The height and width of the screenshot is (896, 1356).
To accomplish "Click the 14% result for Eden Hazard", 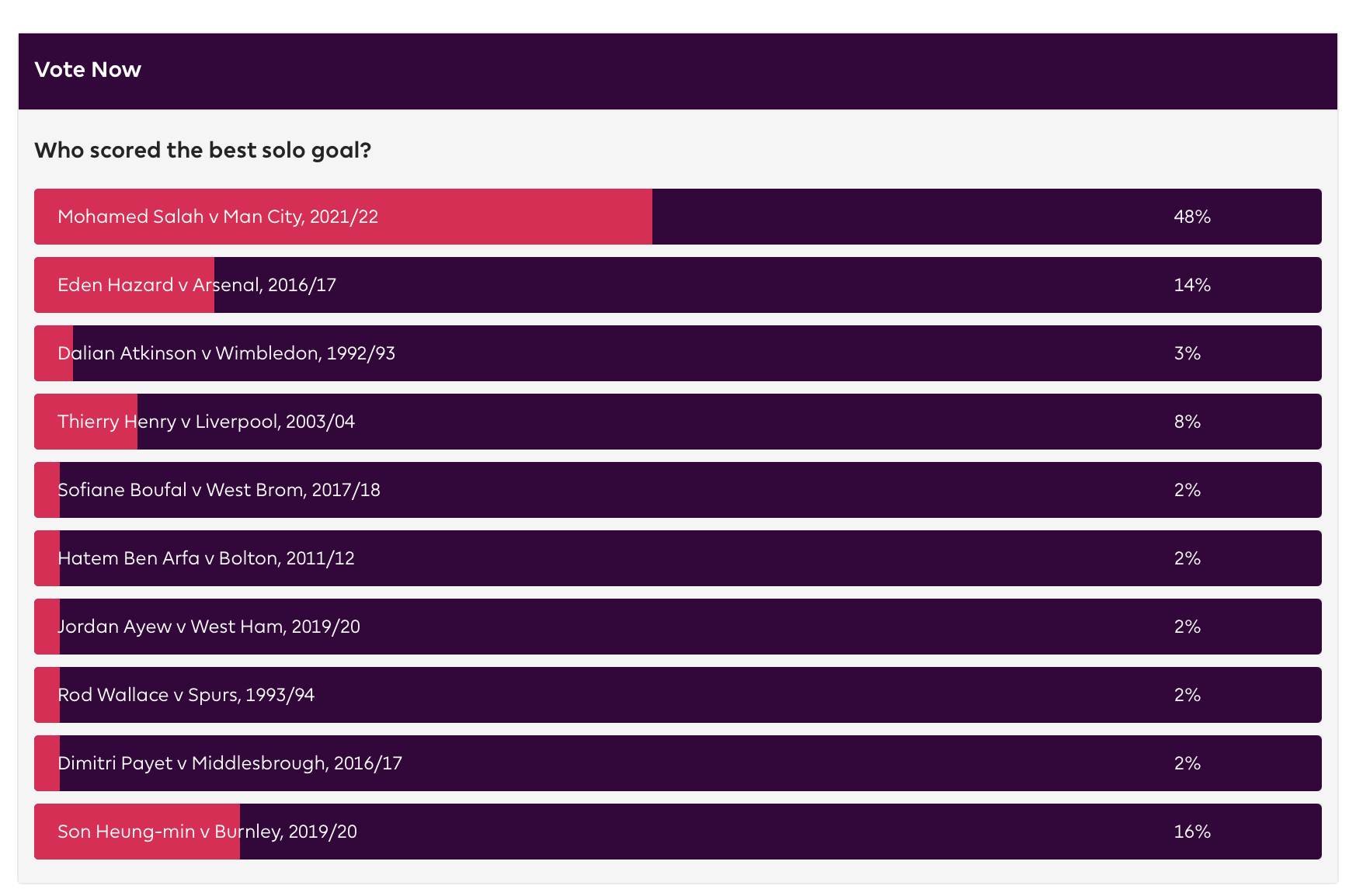I will click(1192, 285).
